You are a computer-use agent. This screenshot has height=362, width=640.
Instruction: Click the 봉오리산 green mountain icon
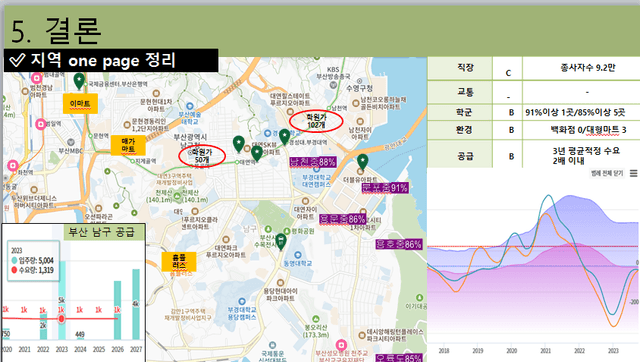pyautogui.click(x=316, y=319)
